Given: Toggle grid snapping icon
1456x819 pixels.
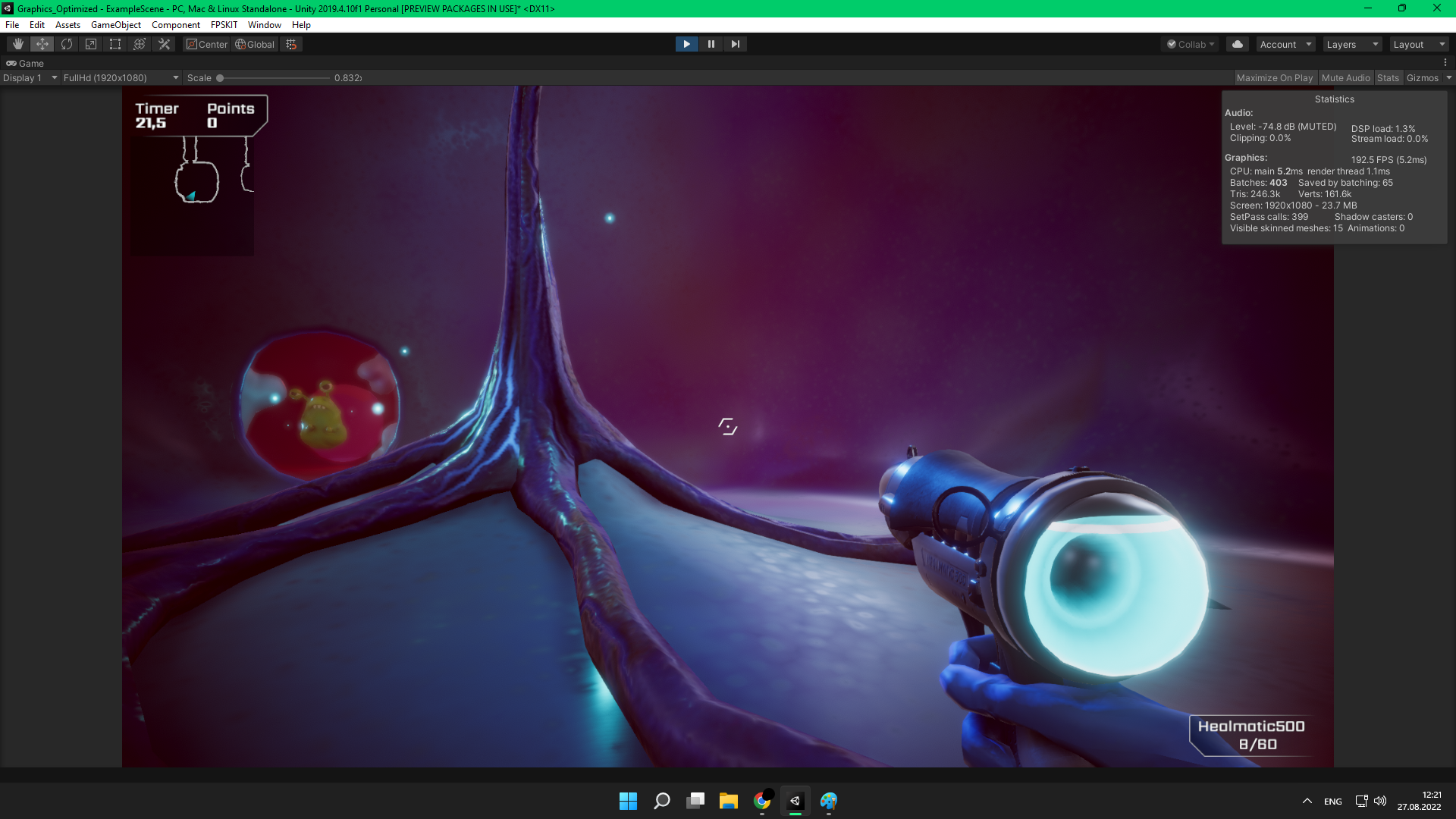Looking at the screenshot, I should tap(291, 44).
